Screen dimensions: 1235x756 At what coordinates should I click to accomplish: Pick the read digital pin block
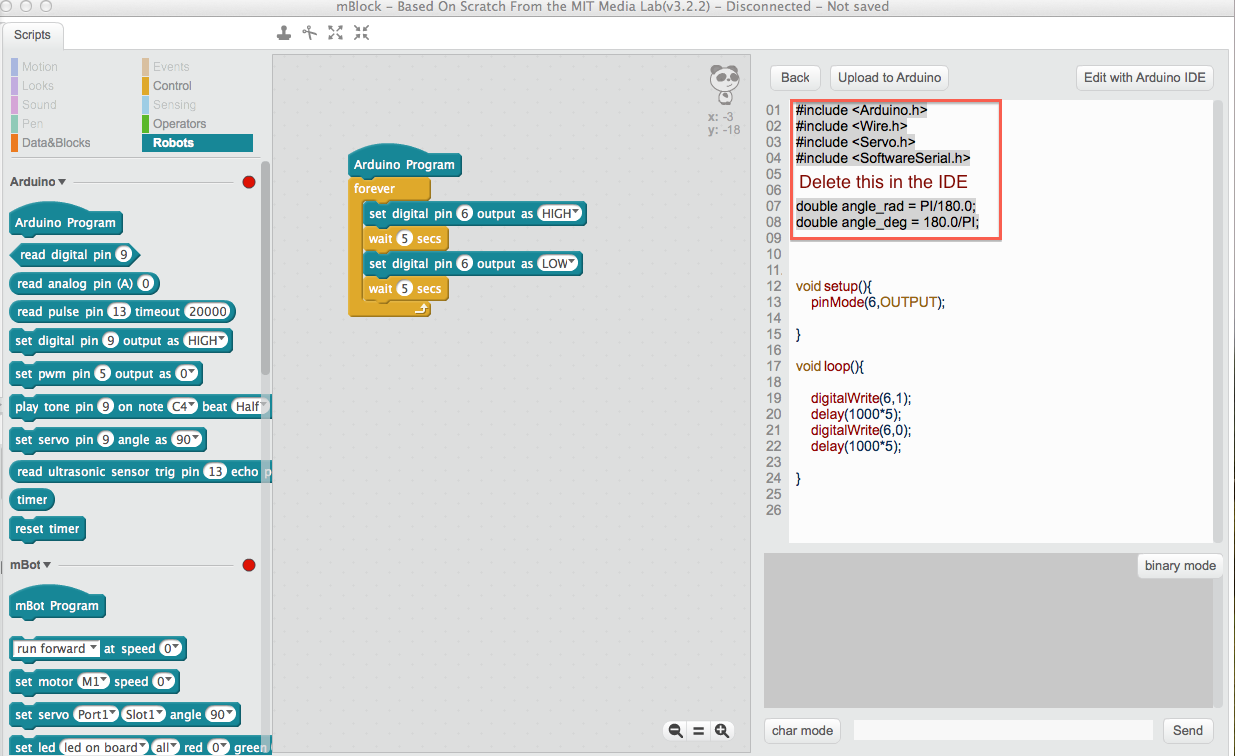[x=74, y=255]
